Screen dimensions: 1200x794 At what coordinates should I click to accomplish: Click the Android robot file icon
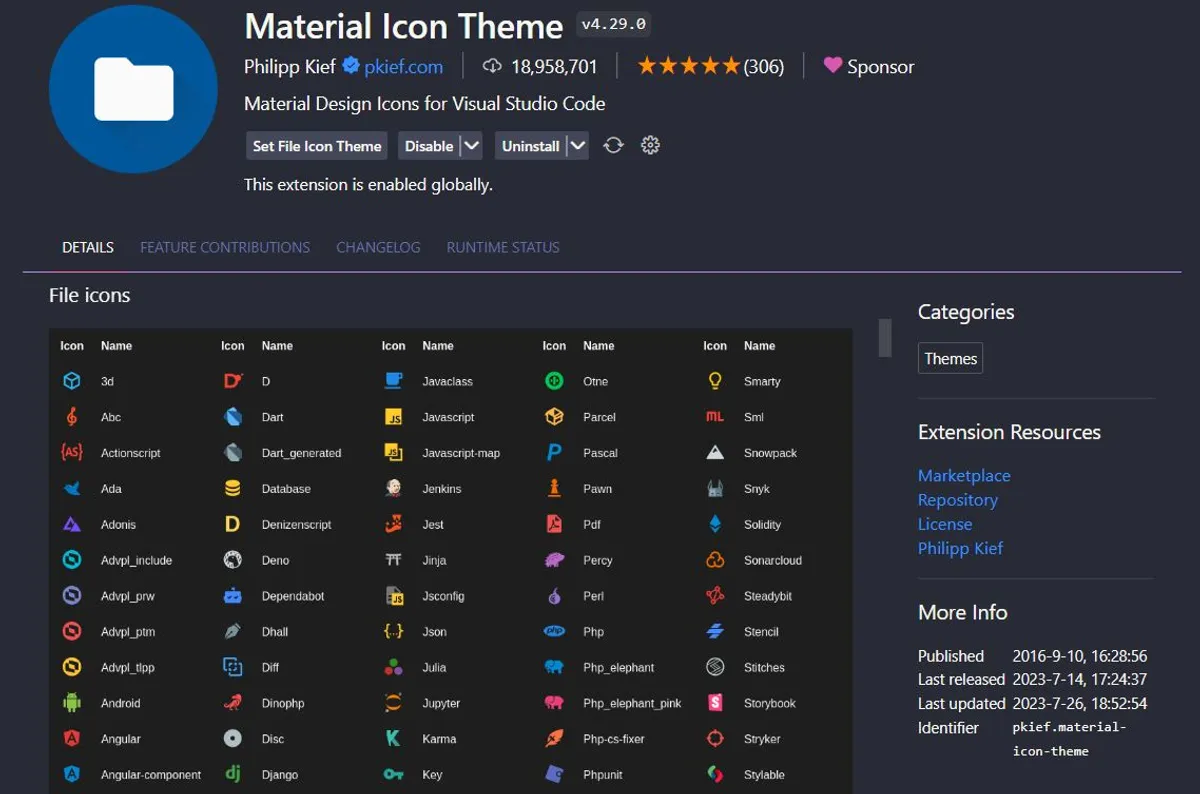72,703
